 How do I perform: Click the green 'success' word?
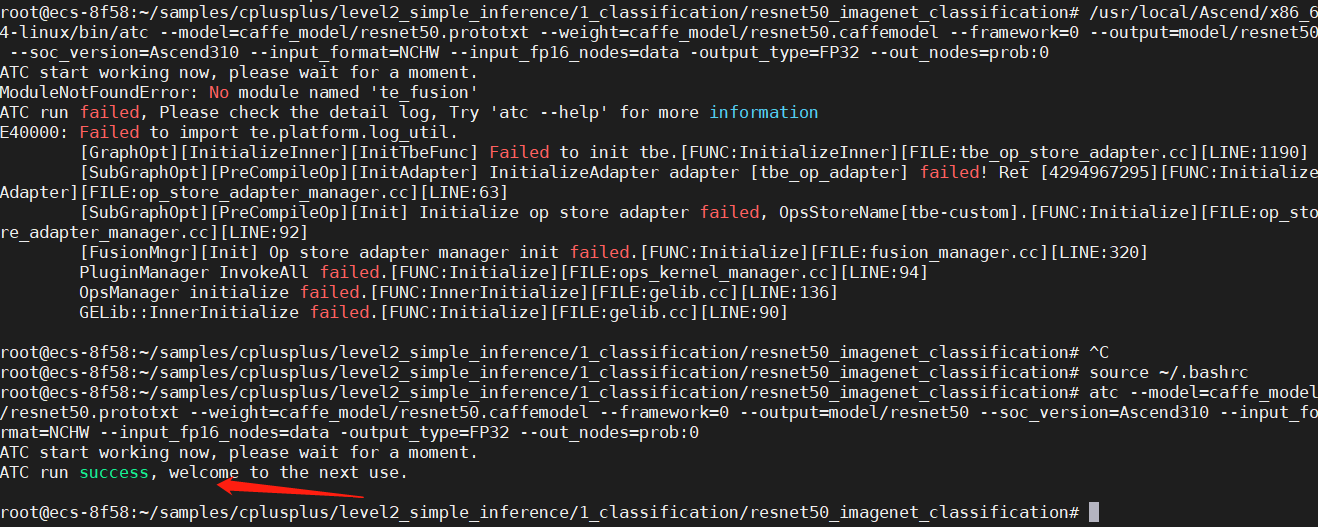[x=114, y=472]
